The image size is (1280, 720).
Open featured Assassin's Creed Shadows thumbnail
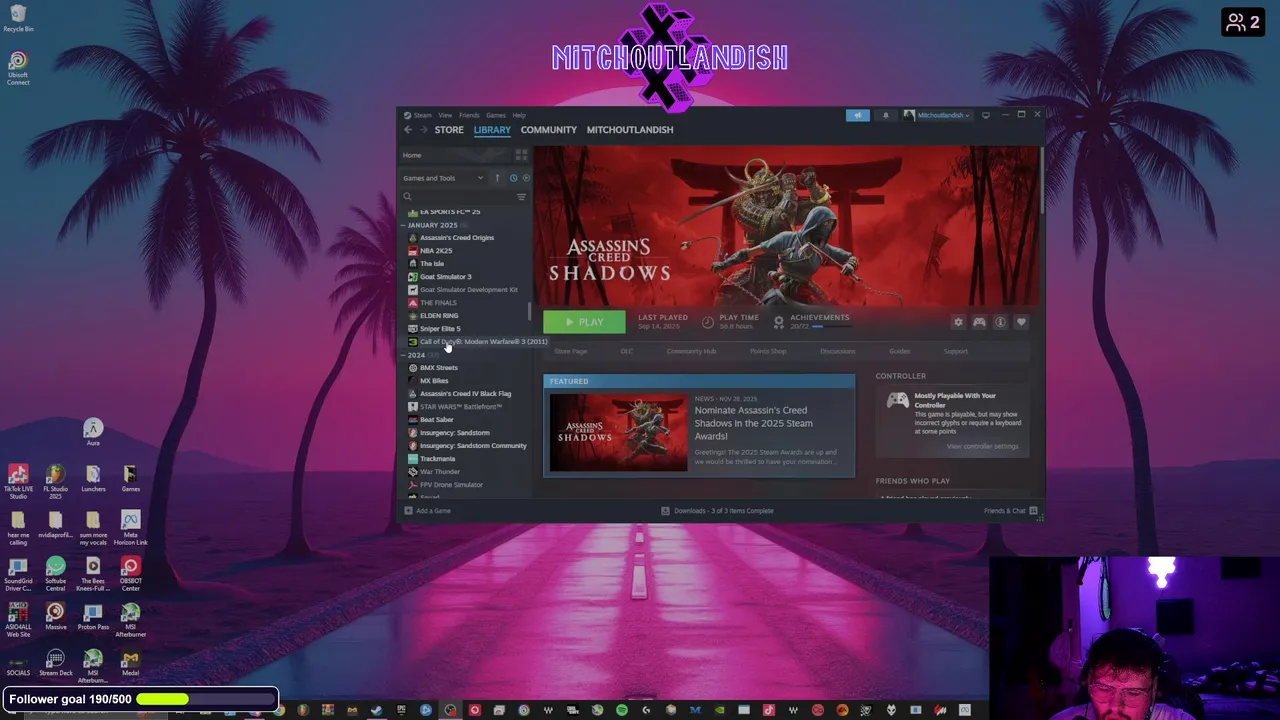click(618, 432)
